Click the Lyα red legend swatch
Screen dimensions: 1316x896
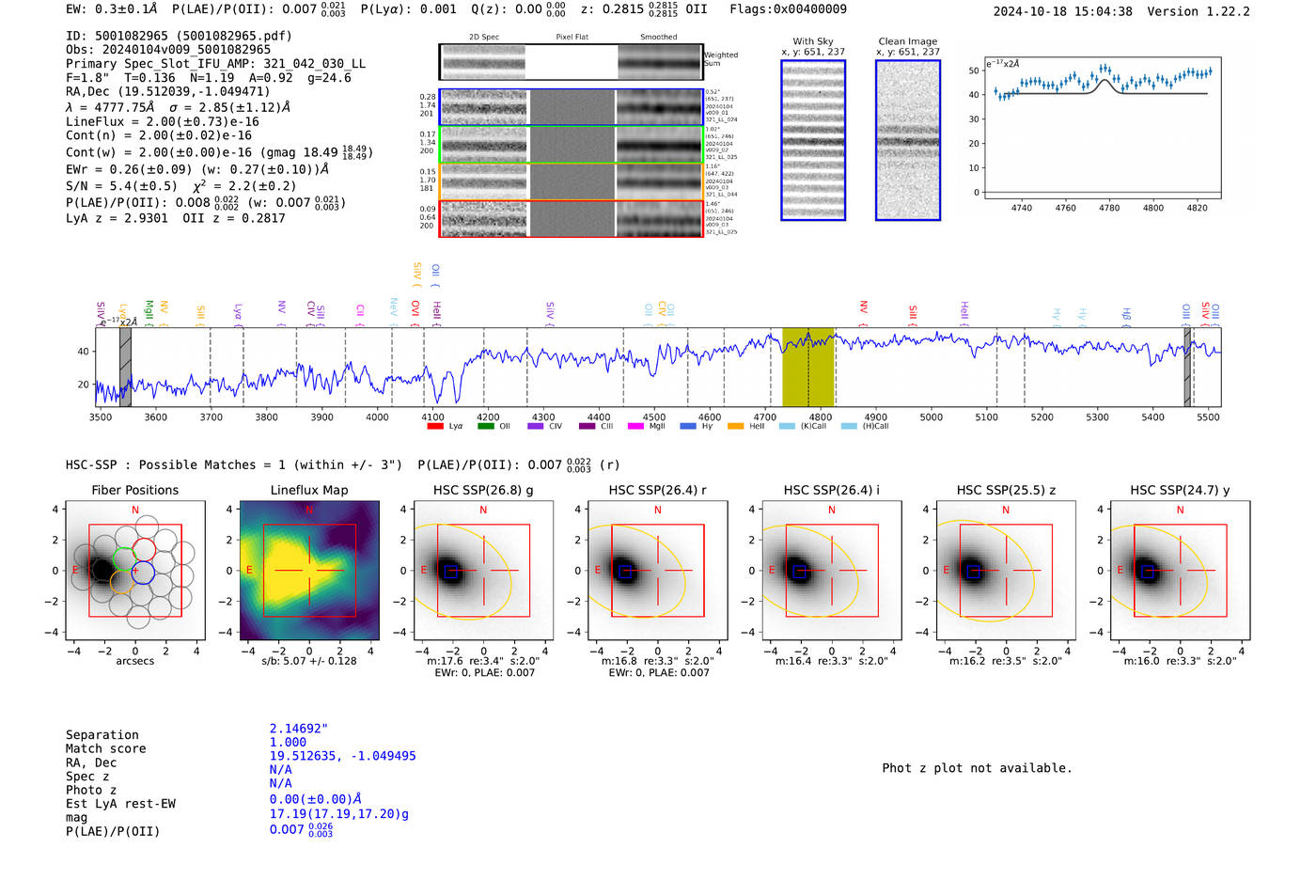click(x=435, y=426)
